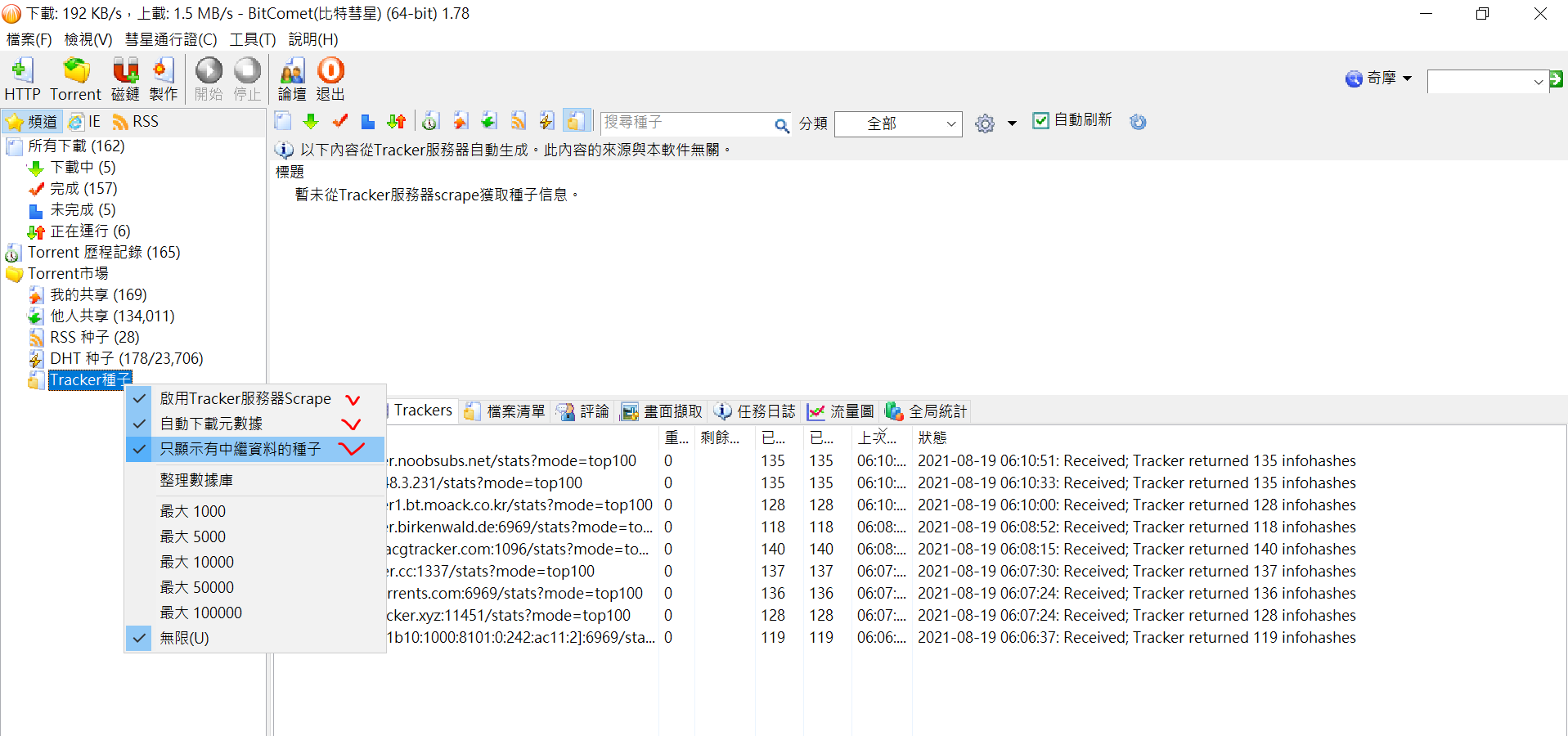Open the 檢視(V) menu

point(88,39)
